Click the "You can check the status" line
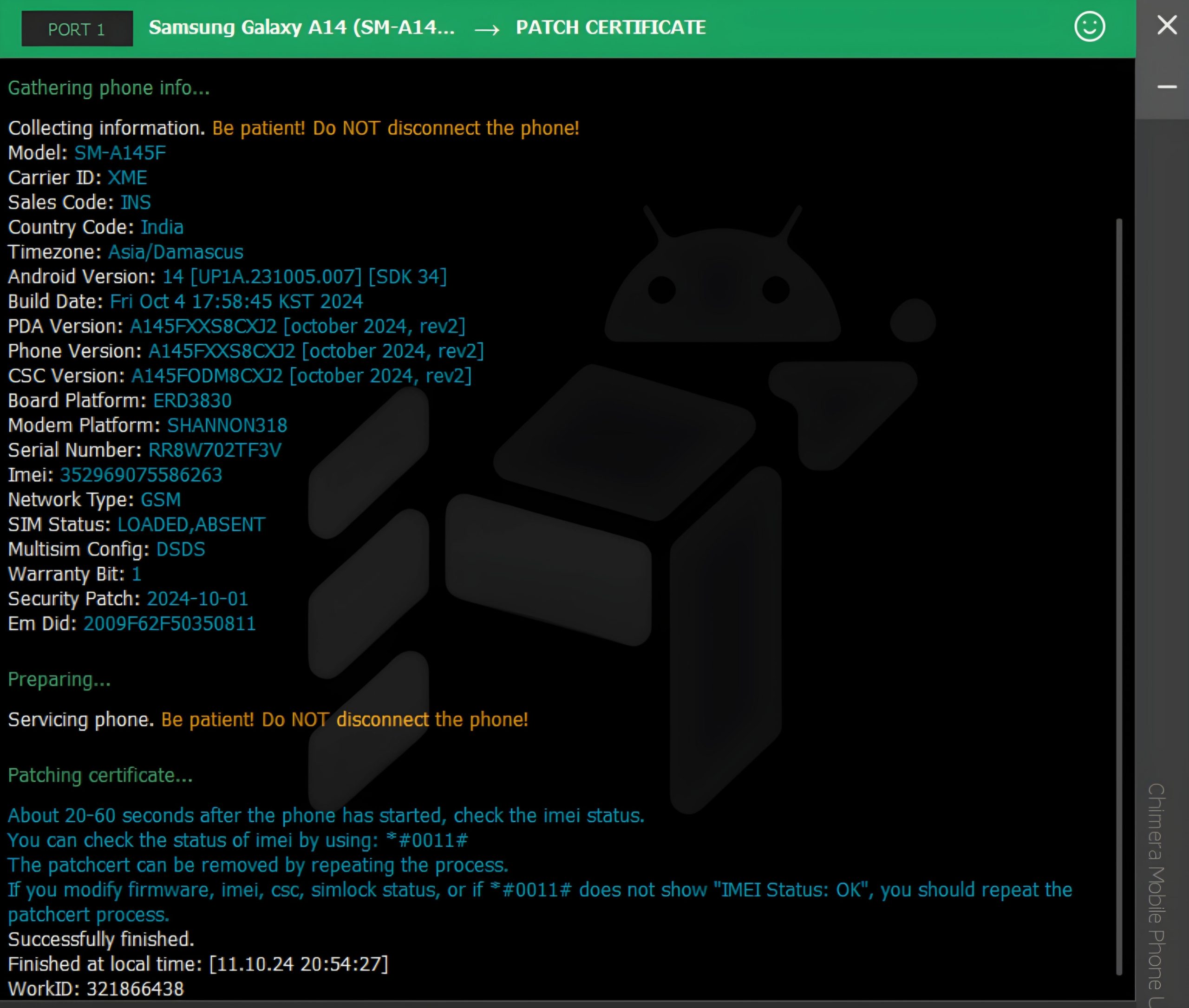The height and width of the screenshot is (1008, 1189). 238,841
